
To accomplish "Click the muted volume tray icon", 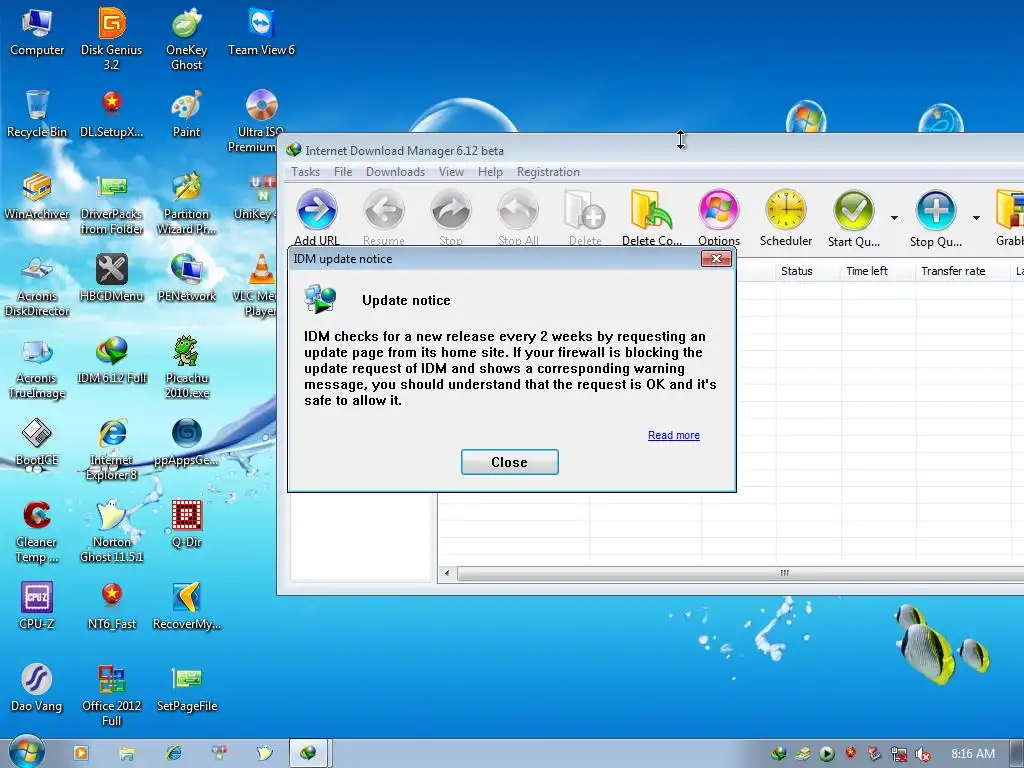I will pos(922,754).
